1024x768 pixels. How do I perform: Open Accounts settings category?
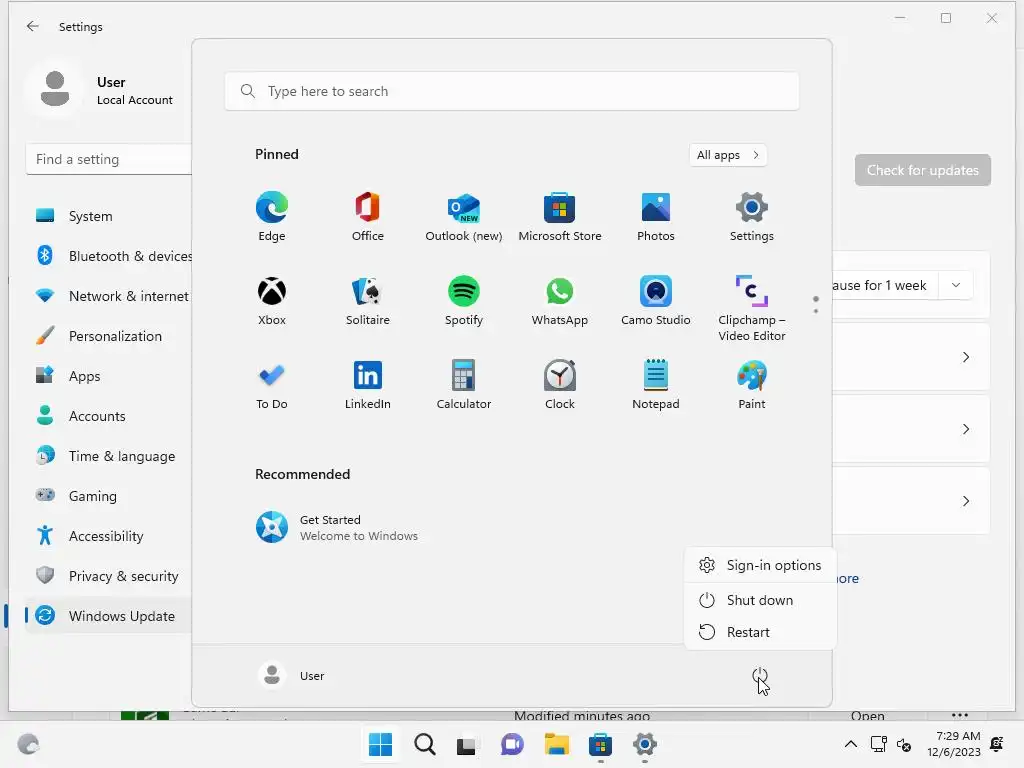108,416
